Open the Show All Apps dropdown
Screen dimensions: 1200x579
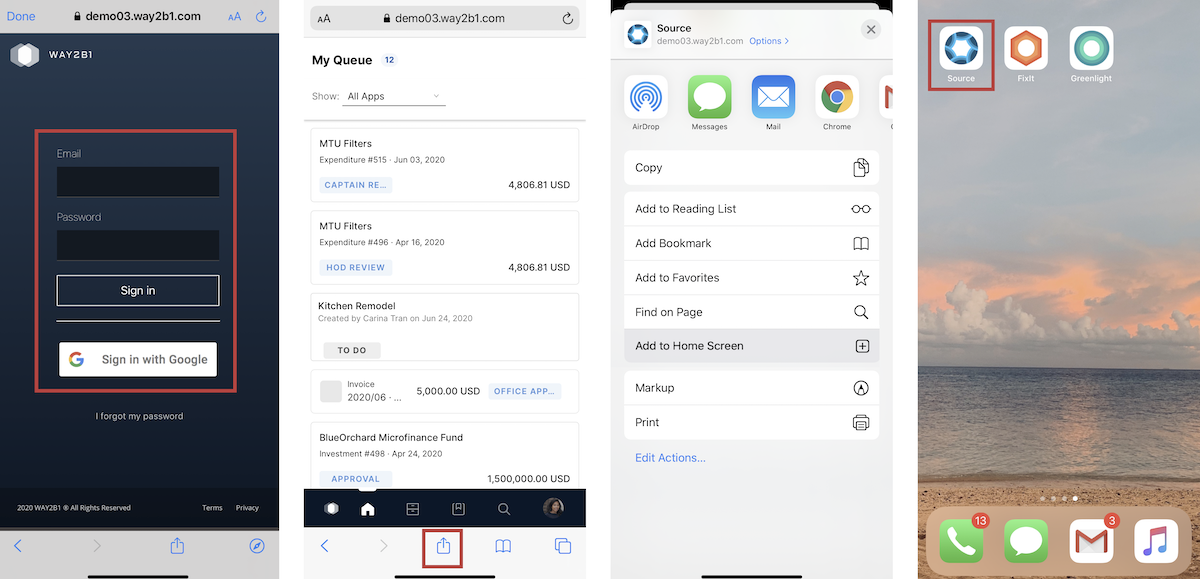pyautogui.click(x=394, y=96)
